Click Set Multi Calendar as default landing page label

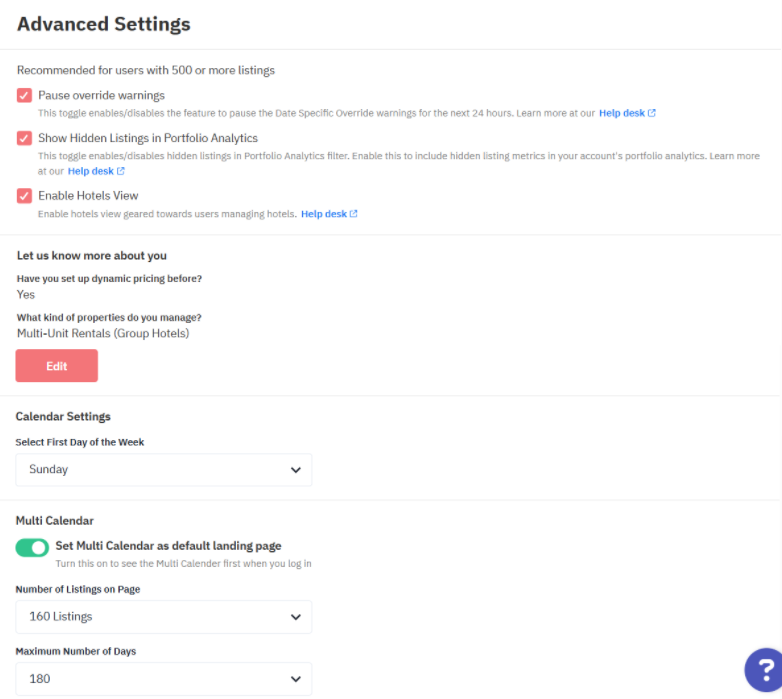[168, 546]
